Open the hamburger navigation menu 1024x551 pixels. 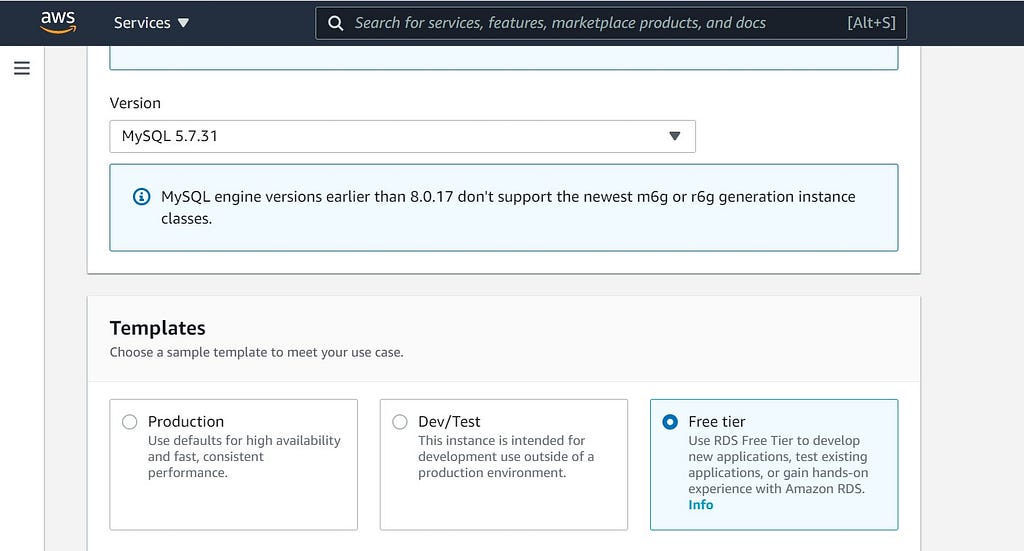click(22, 68)
